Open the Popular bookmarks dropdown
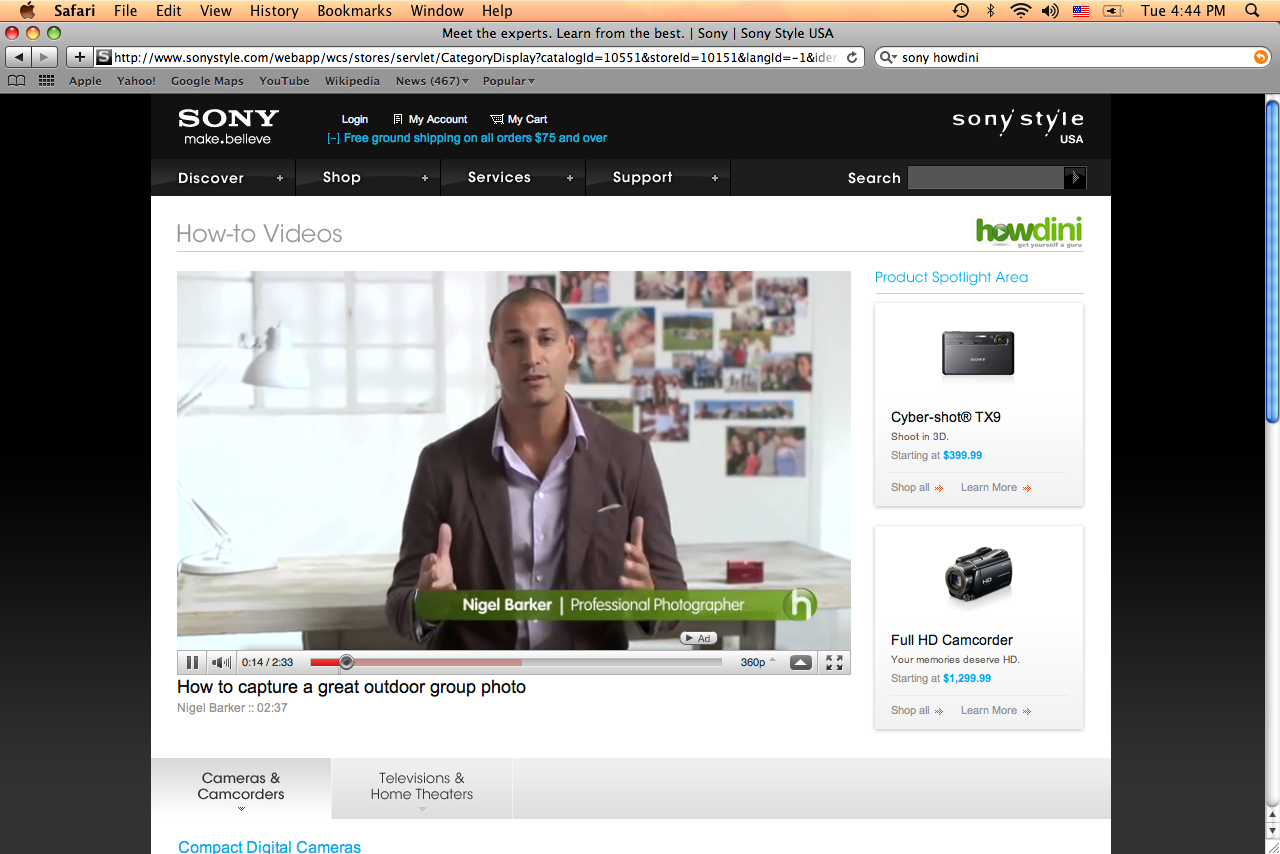 [x=508, y=81]
